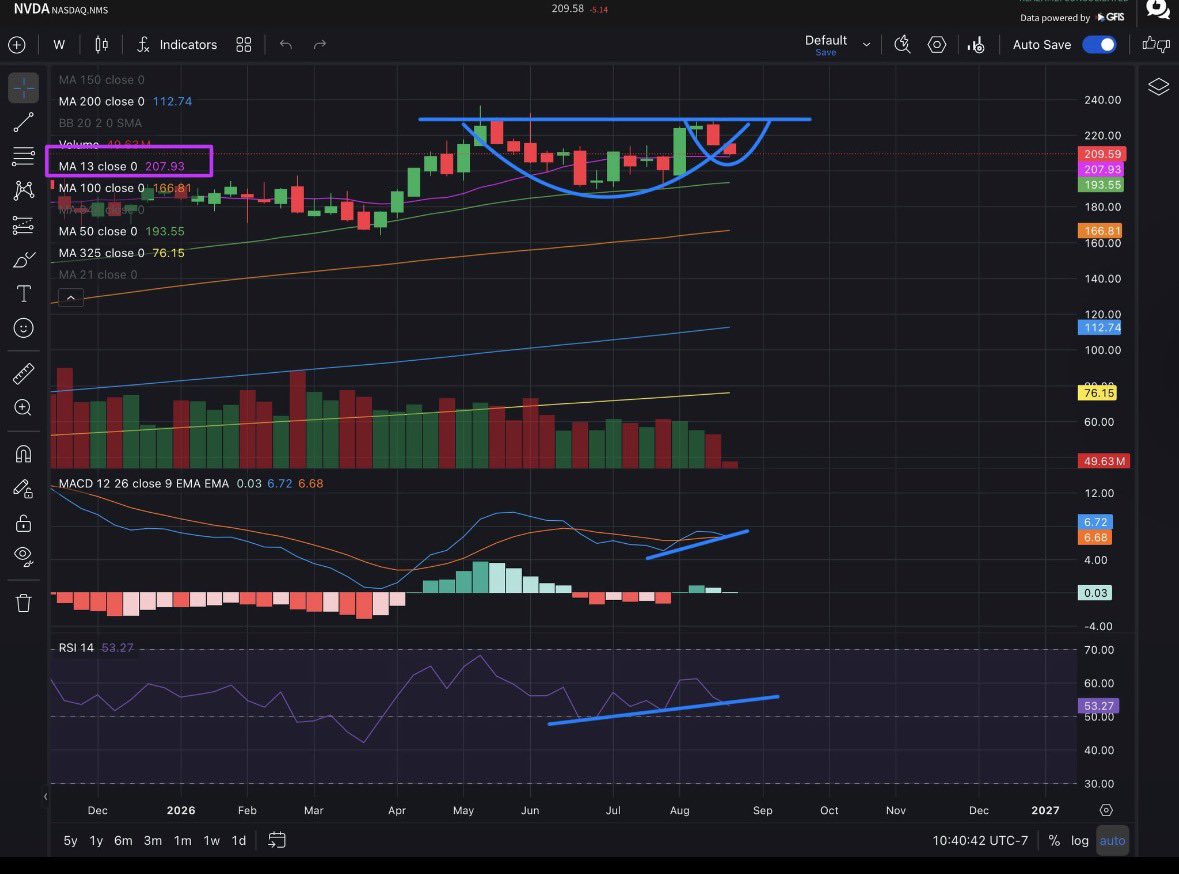Open the go to date calendar
Screen dimensions: 1179x874
coord(277,840)
